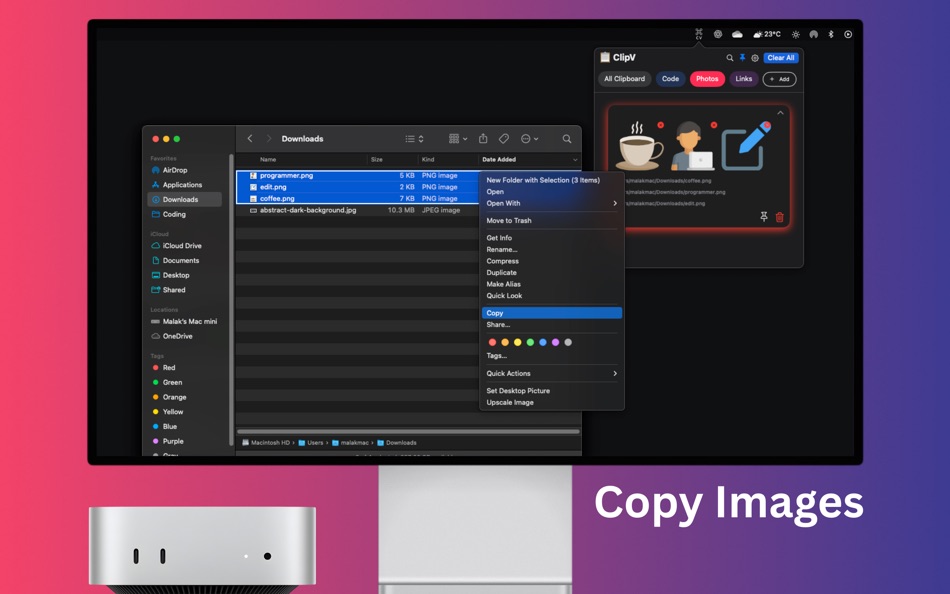Open the Finder group-by grid dropdown
950x594 pixels.
click(x=458, y=139)
